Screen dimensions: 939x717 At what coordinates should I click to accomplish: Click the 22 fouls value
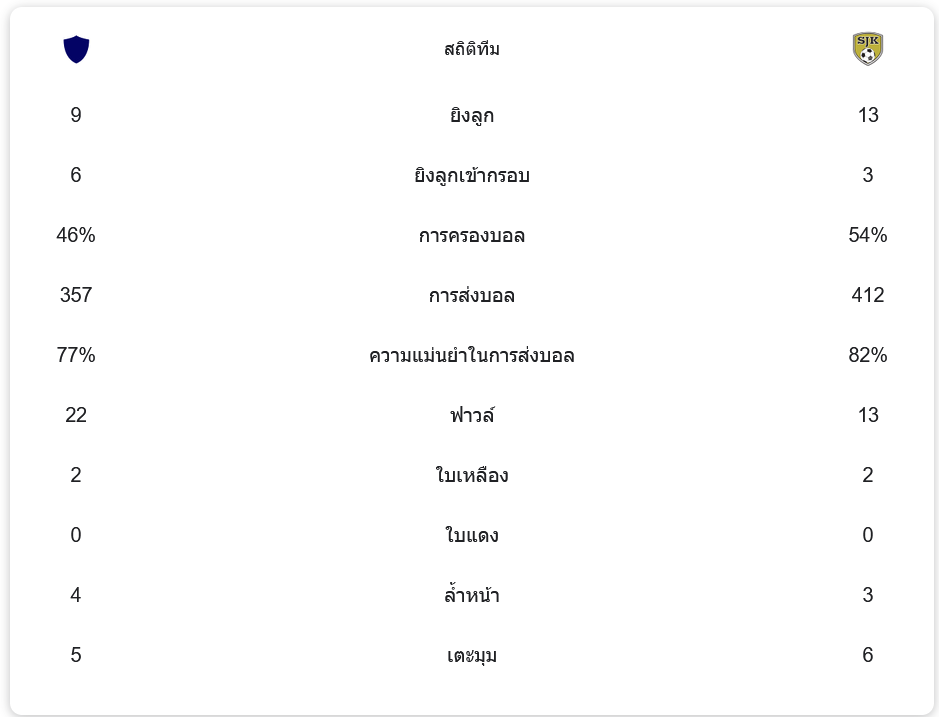pyautogui.click(x=76, y=415)
